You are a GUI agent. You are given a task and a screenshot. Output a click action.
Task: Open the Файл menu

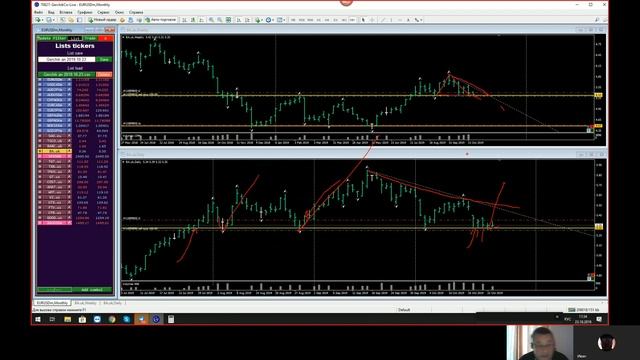38,12
